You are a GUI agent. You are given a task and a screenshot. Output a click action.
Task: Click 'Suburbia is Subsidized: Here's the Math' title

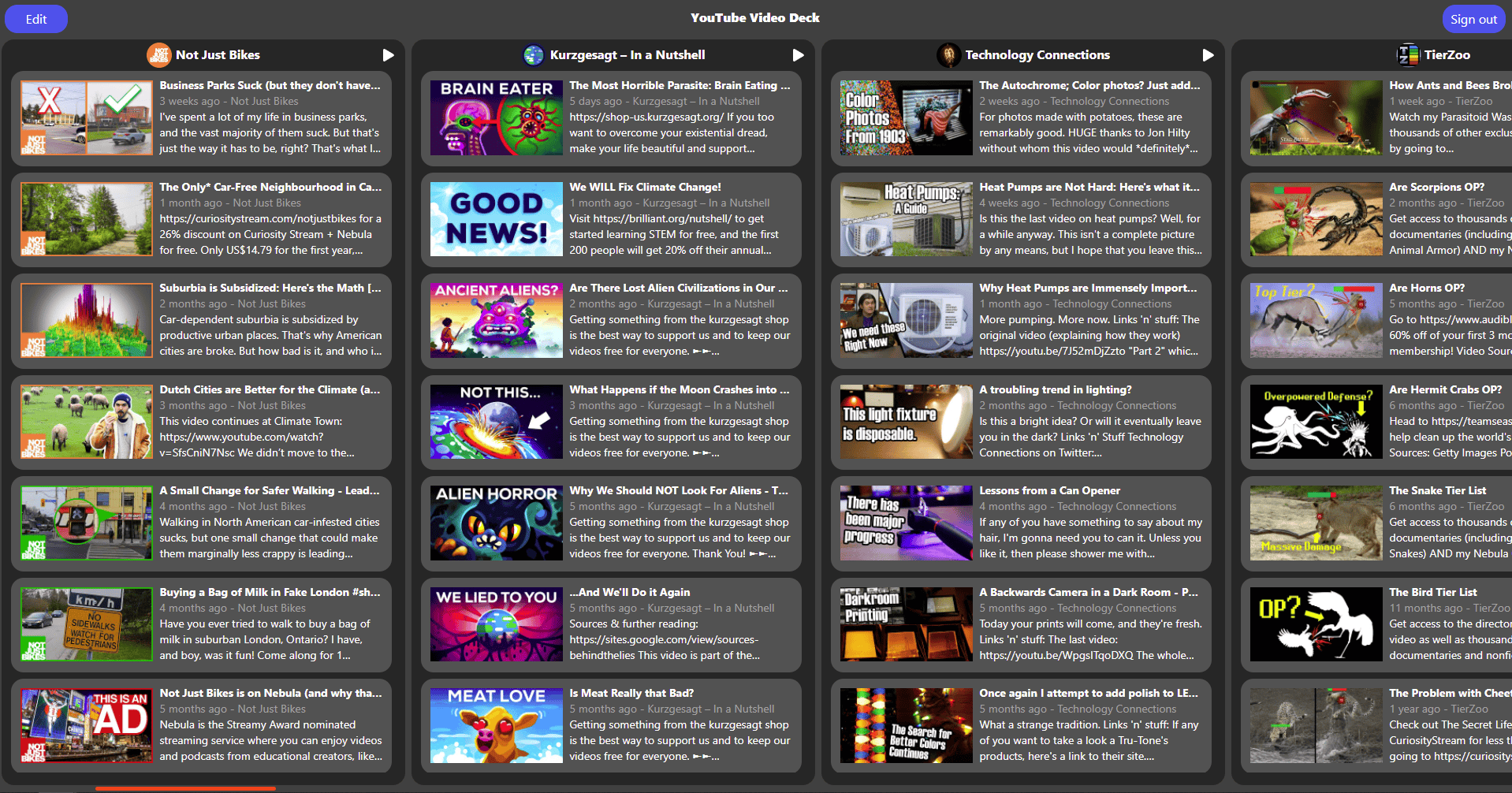(x=270, y=288)
